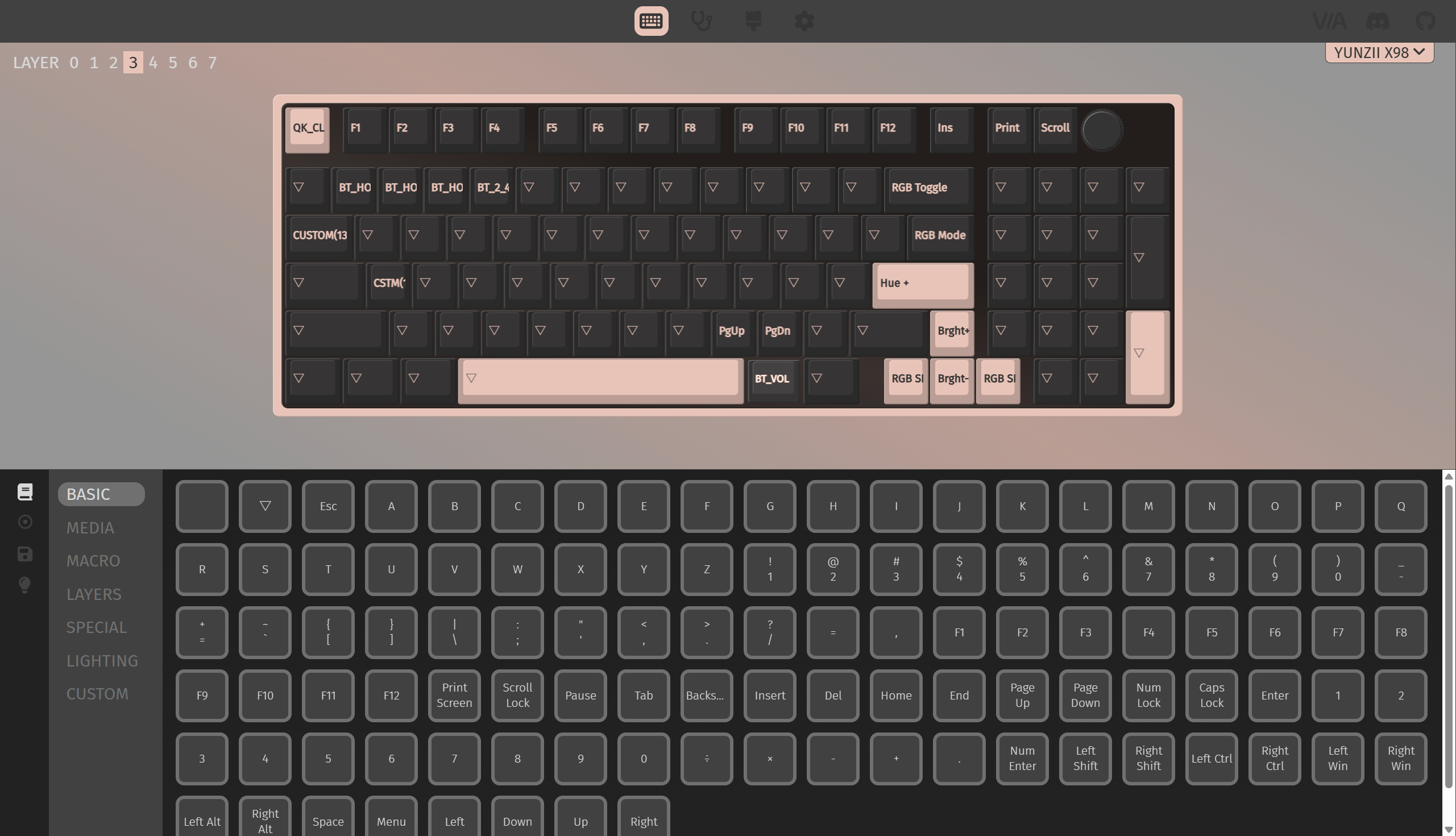Open the settings gear icon

(x=804, y=21)
